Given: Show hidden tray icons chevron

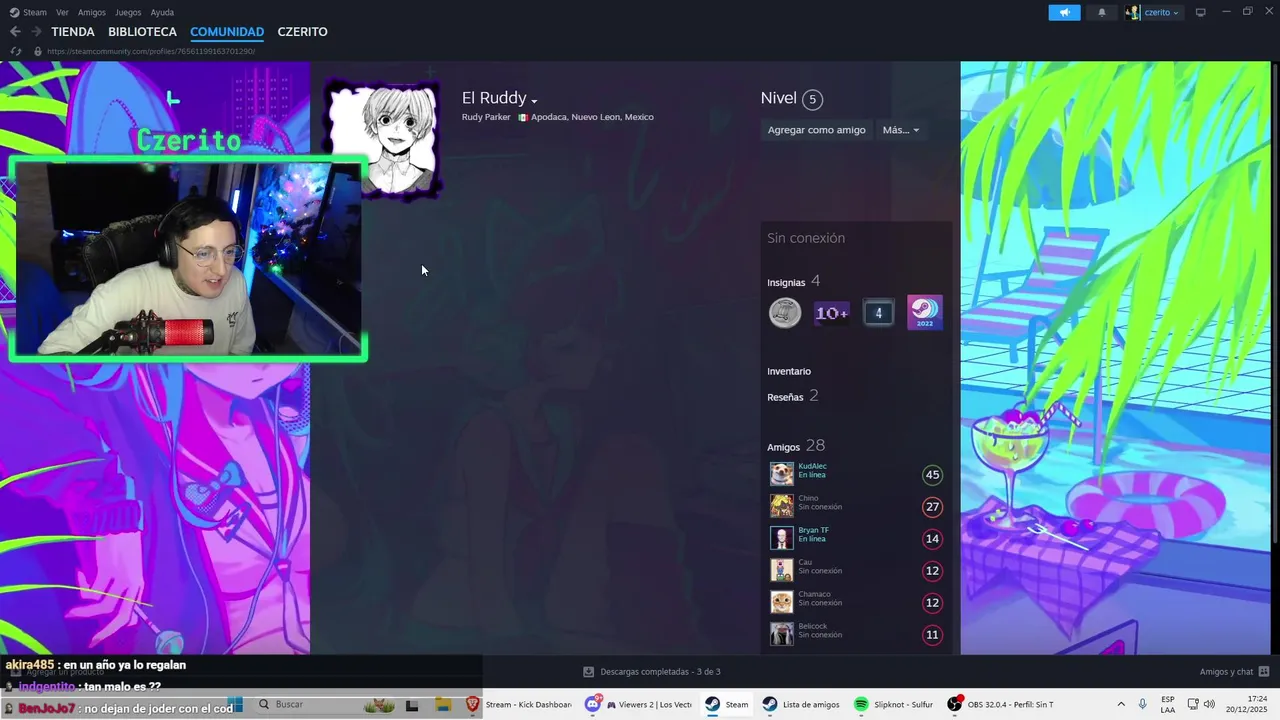Looking at the screenshot, I should (x=1120, y=704).
